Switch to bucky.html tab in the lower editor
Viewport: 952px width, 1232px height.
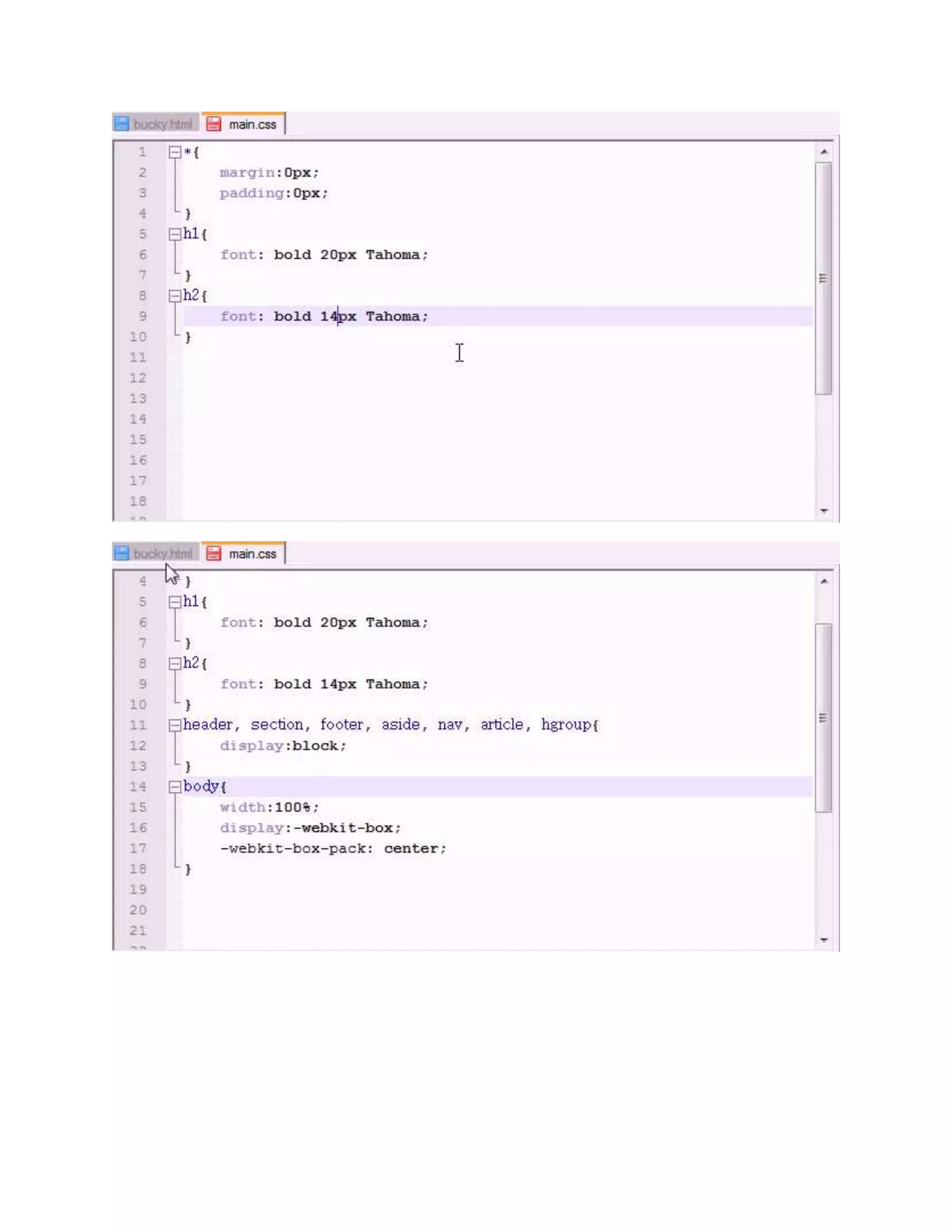tap(156, 553)
